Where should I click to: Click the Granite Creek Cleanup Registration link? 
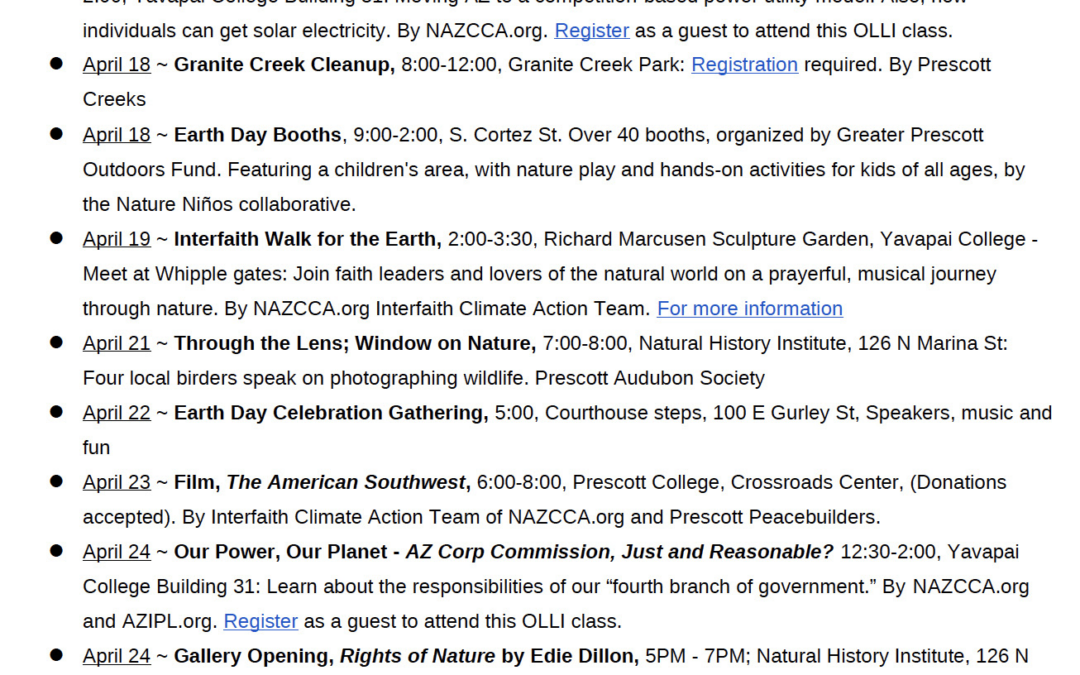pos(744,65)
